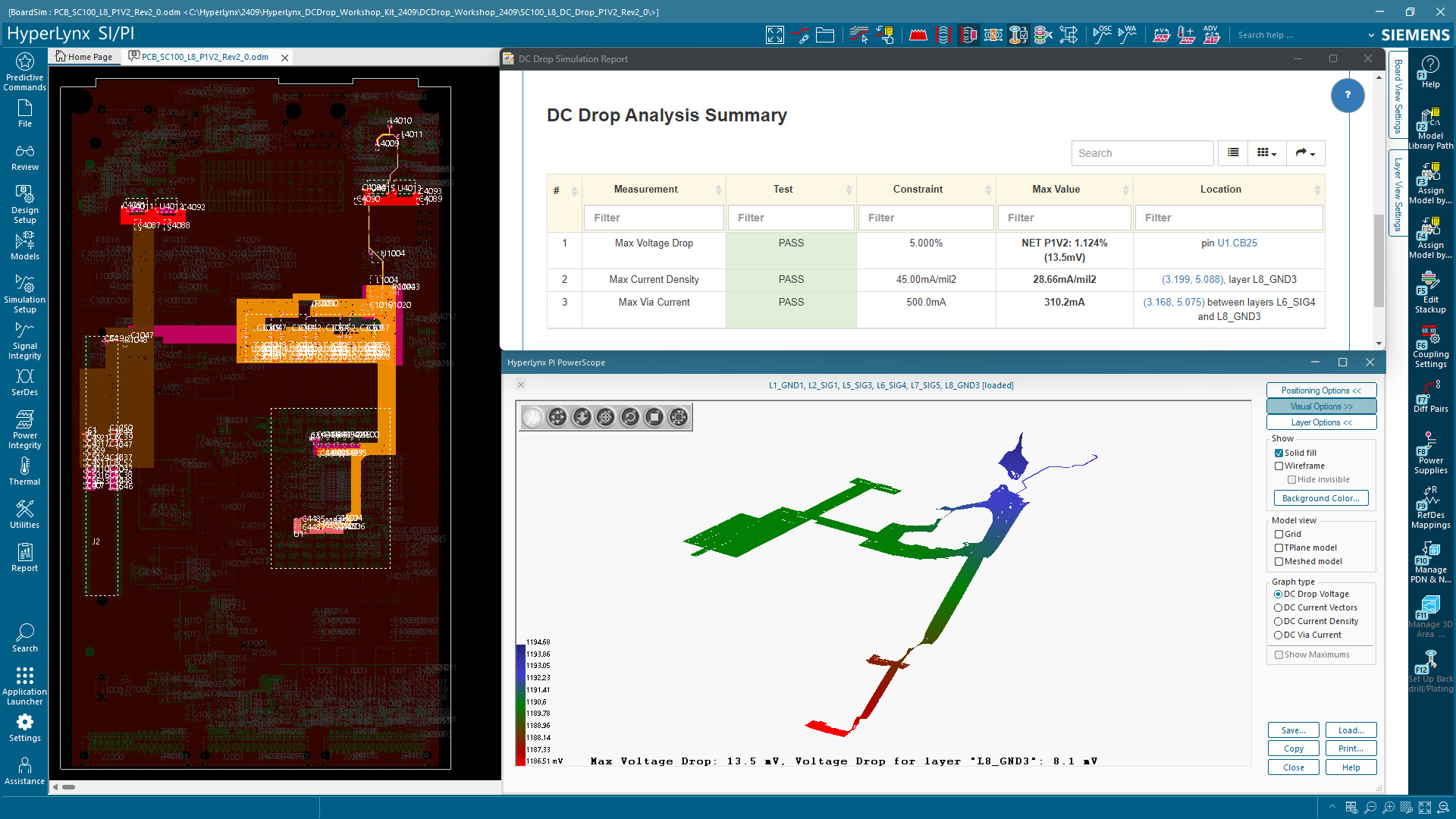Image resolution: width=1456 pixels, height=819 pixels.
Task: Expand the Visual Options section
Action: tap(1321, 406)
